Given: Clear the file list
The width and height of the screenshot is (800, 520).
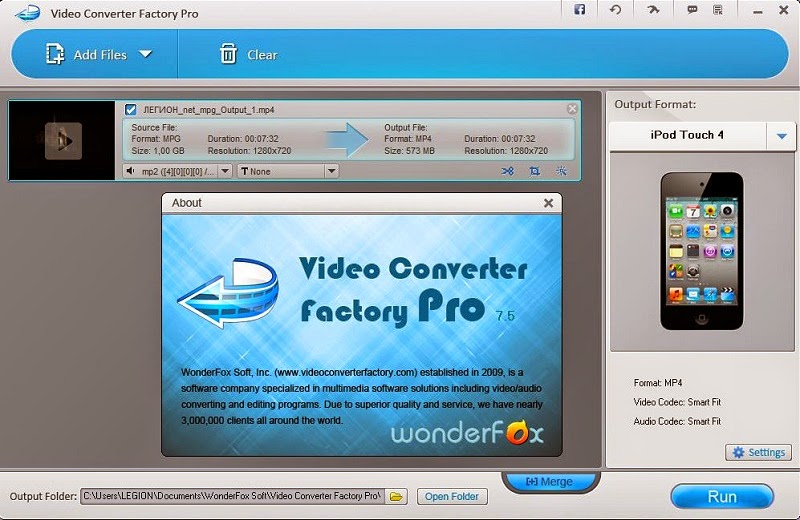Looking at the screenshot, I should [x=248, y=55].
